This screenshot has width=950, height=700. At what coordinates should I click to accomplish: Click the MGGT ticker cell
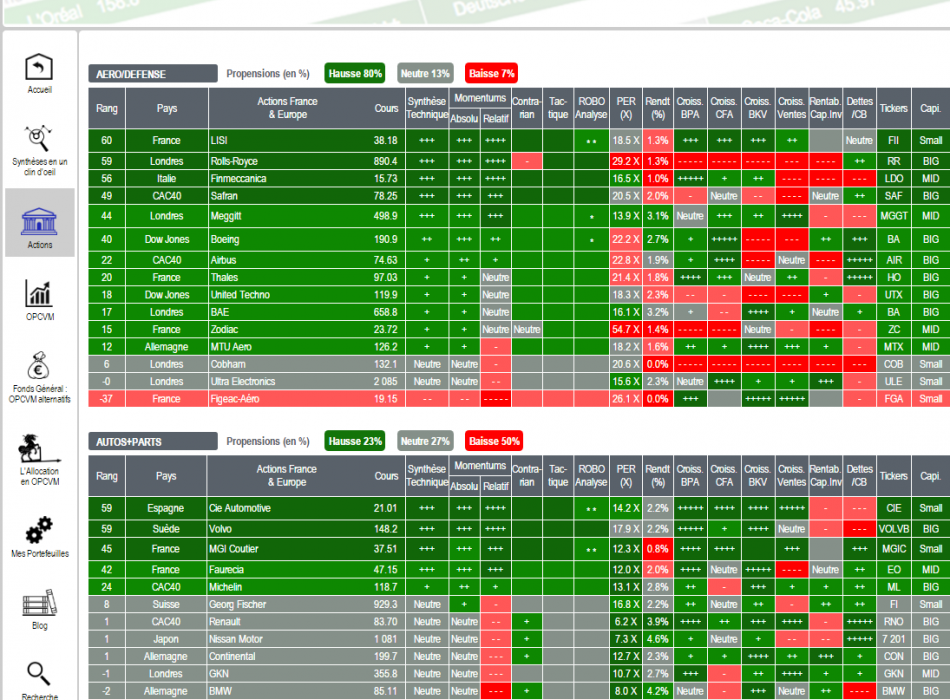894,216
